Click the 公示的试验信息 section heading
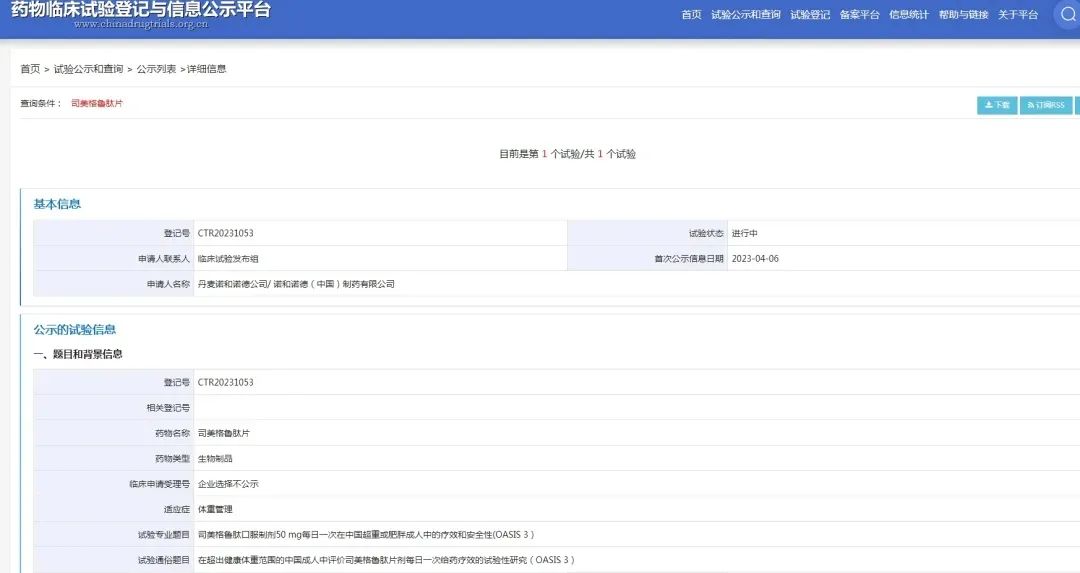Image resolution: width=1080 pixels, height=573 pixels. (x=75, y=329)
